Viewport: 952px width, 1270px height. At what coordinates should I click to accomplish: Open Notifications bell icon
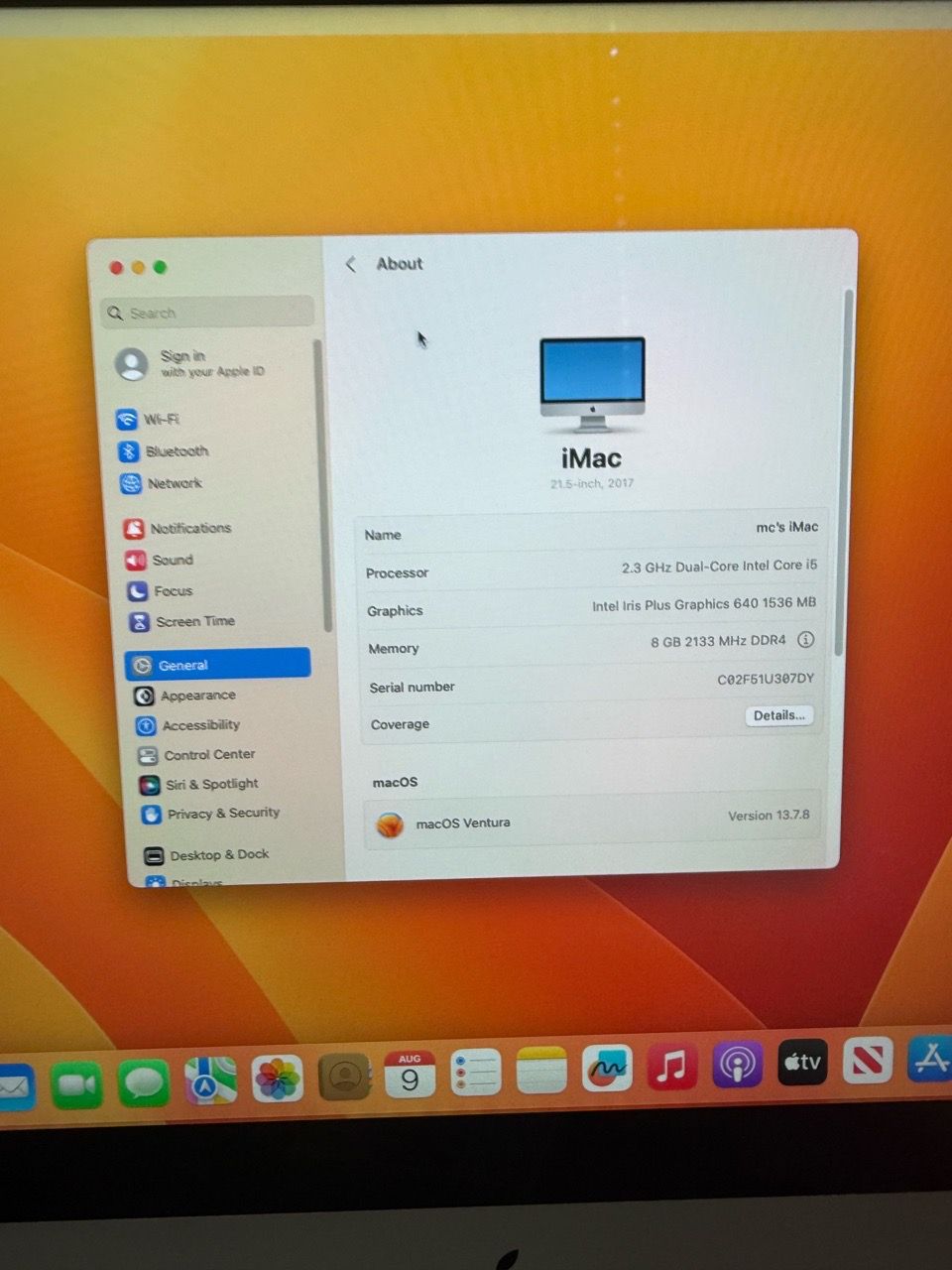(x=134, y=529)
